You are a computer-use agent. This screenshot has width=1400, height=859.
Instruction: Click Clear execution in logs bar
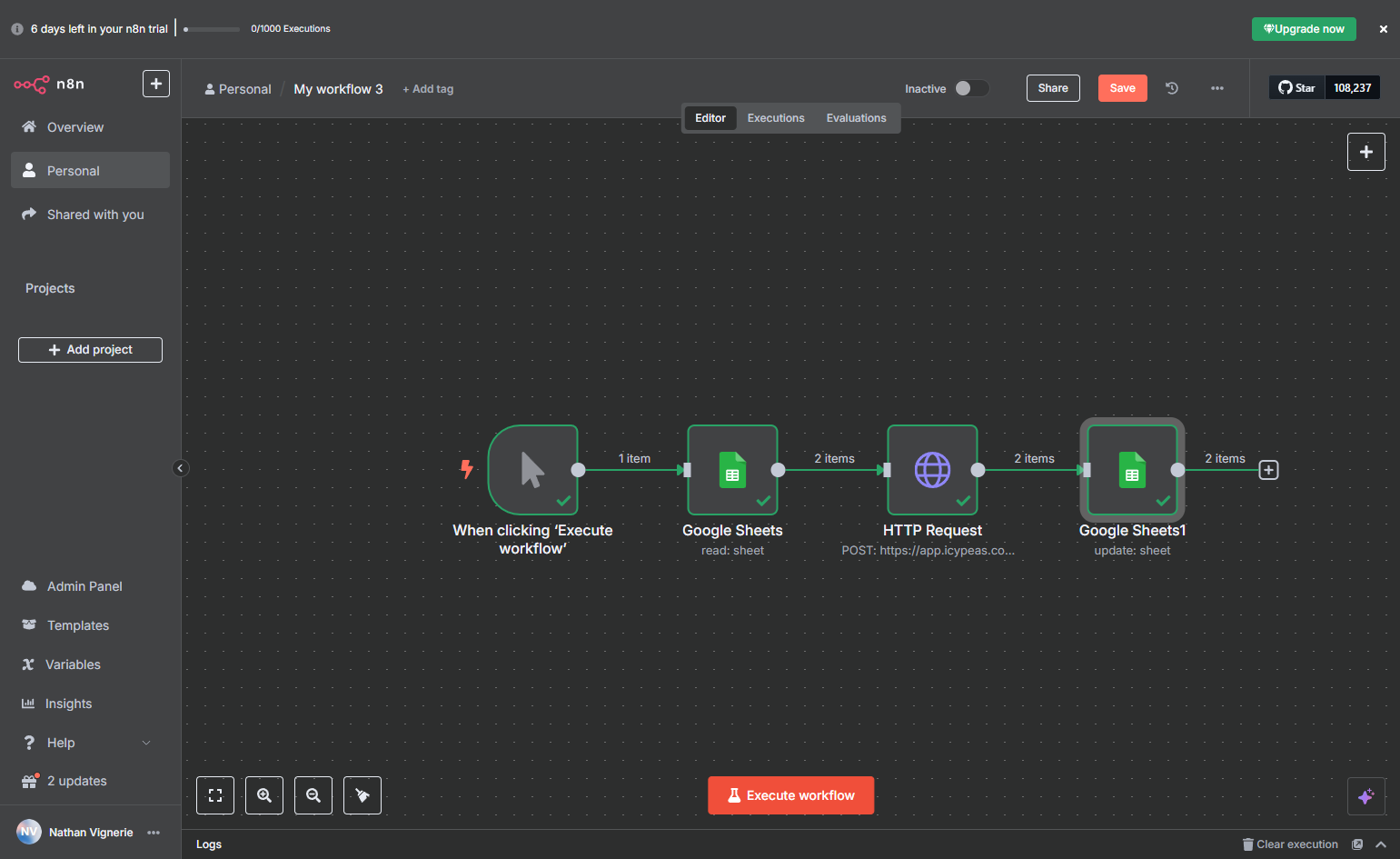click(x=1290, y=844)
